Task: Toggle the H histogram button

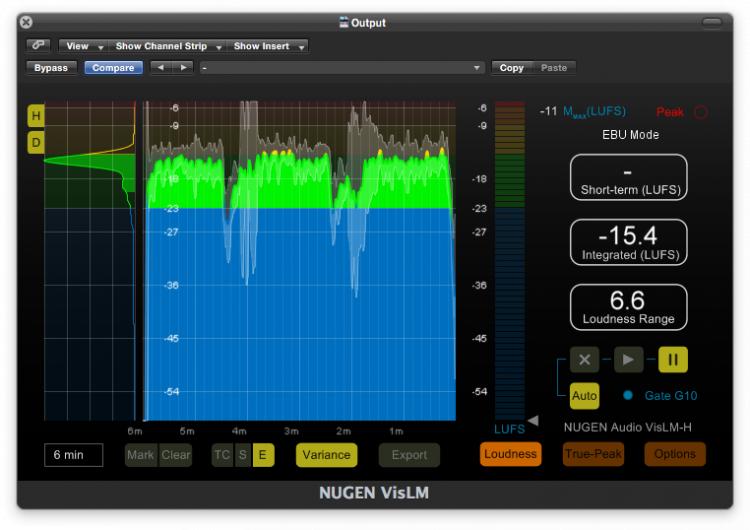Action: 36,116
